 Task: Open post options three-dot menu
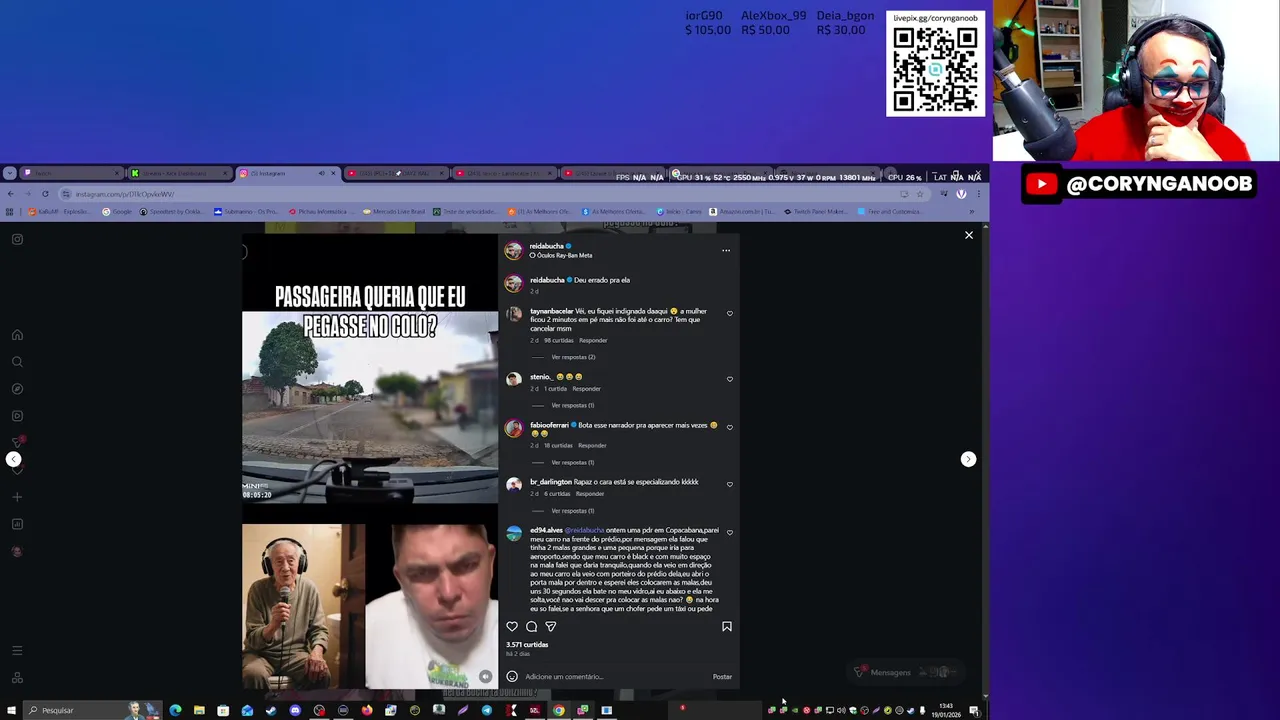(726, 250)
